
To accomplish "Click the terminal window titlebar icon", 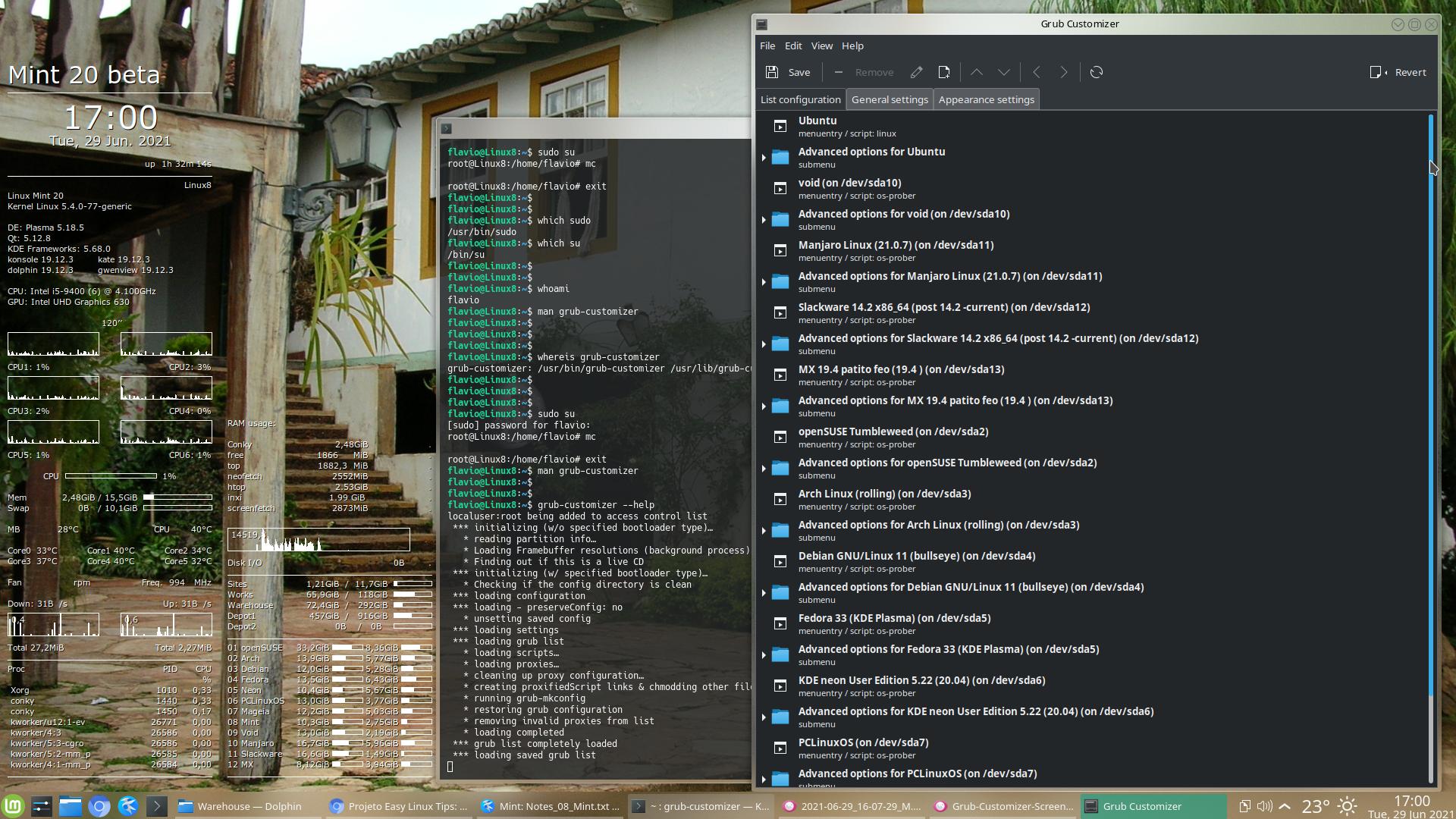I will click(446, 128).
